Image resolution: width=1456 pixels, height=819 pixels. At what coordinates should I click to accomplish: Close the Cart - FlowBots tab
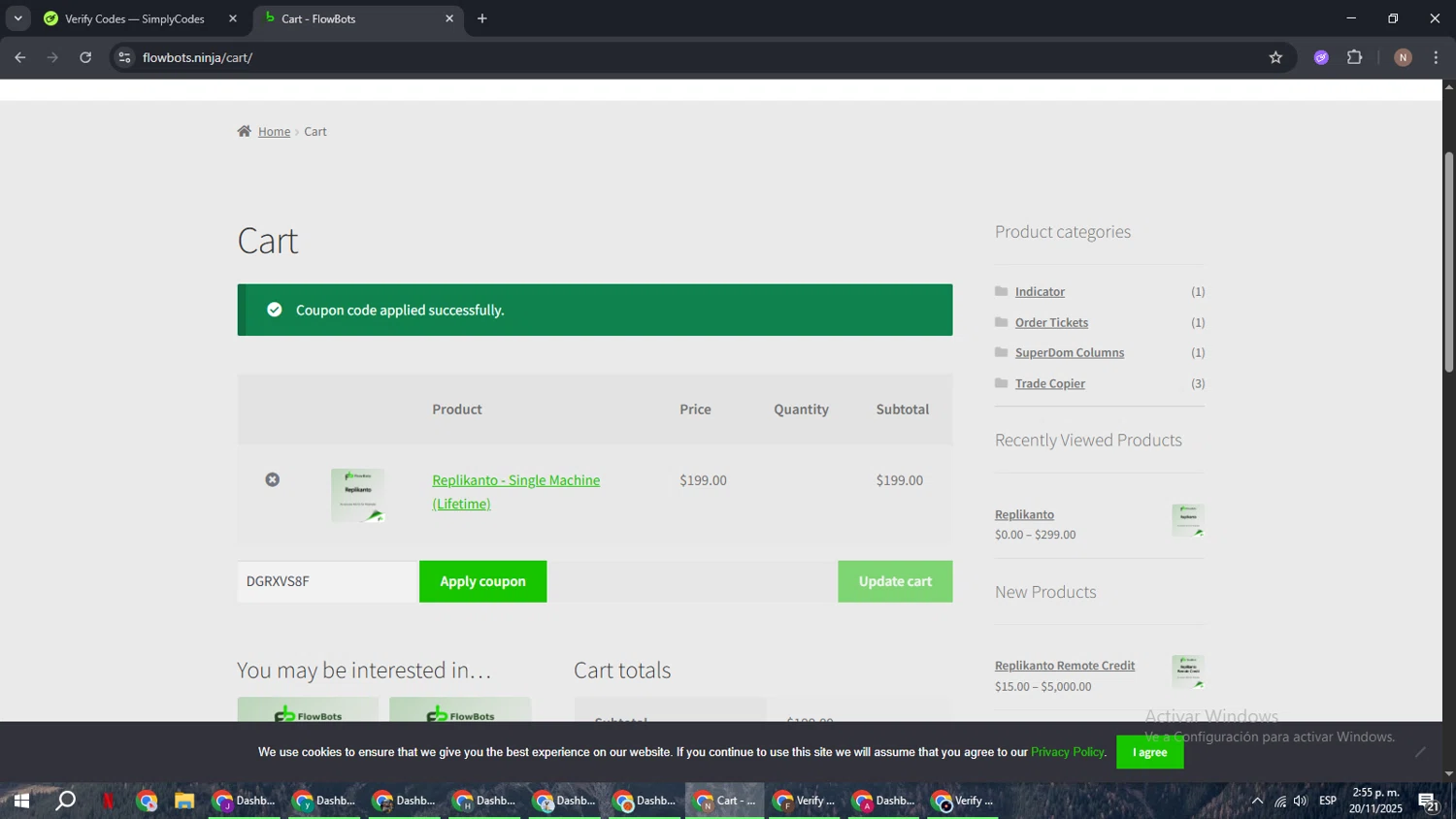click(x=449, y=18)
